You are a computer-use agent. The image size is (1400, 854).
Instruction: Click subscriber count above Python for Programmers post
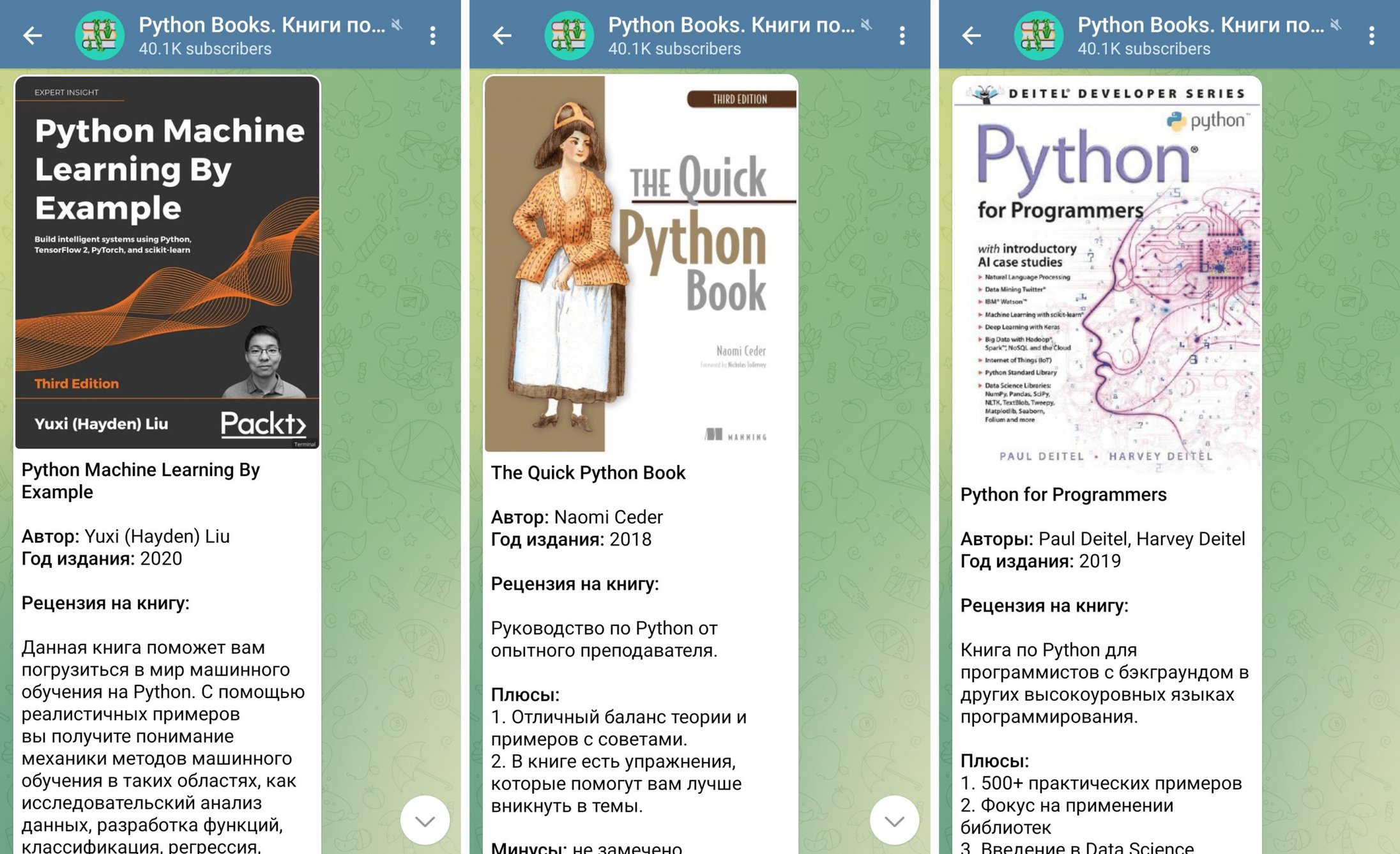point(1144,49)
